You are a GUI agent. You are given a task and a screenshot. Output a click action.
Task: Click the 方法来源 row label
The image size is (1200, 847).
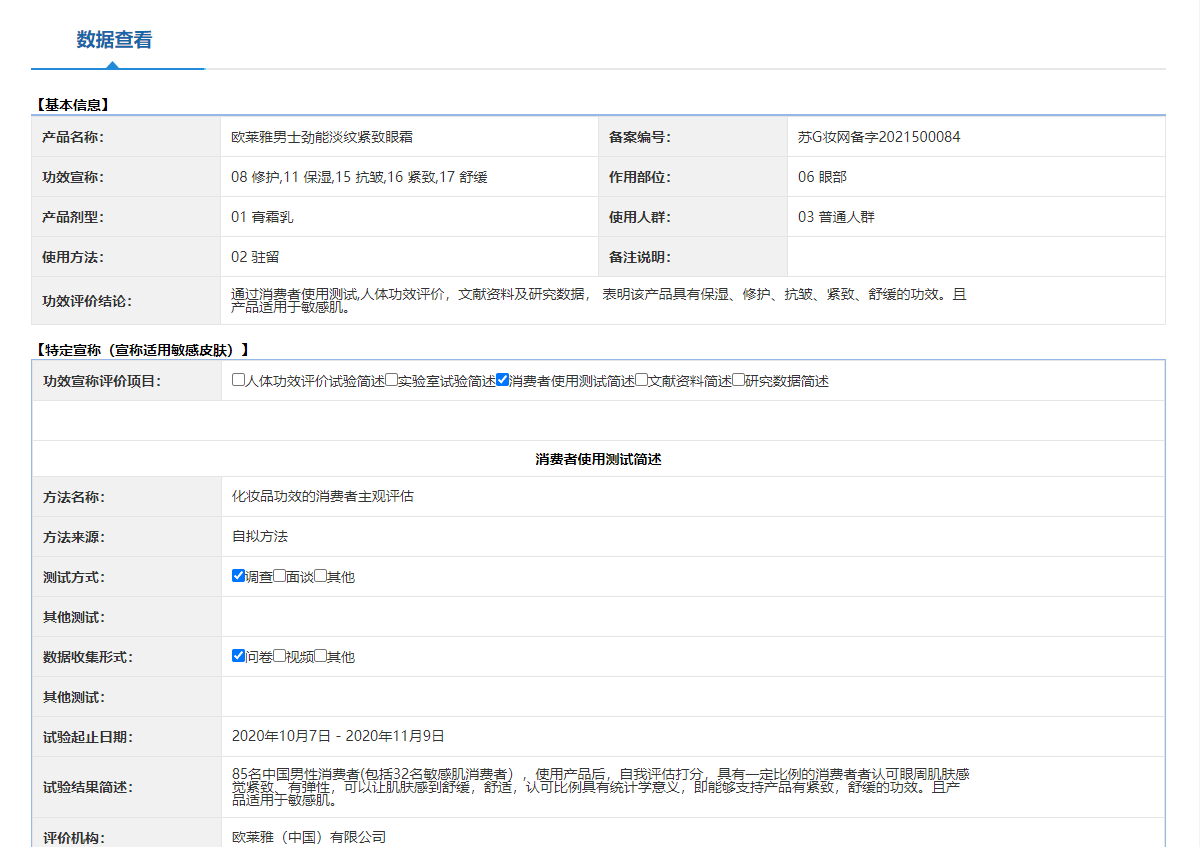pyautogui.click(x=73, y=537)
